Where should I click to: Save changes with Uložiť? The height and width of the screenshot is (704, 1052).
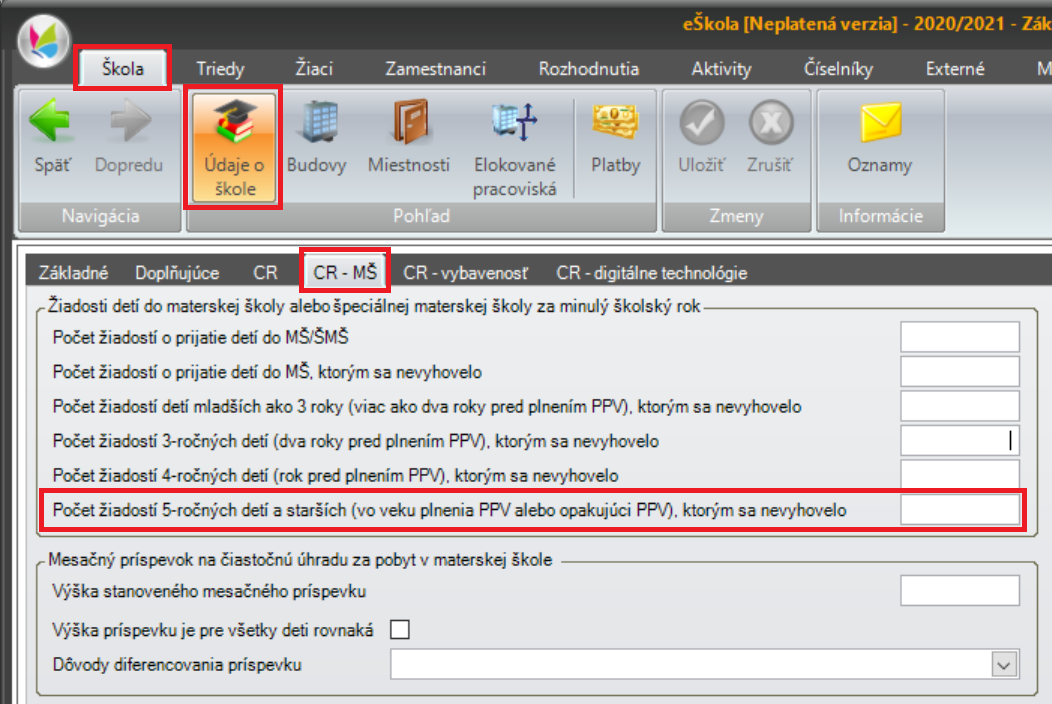point(701,138)
